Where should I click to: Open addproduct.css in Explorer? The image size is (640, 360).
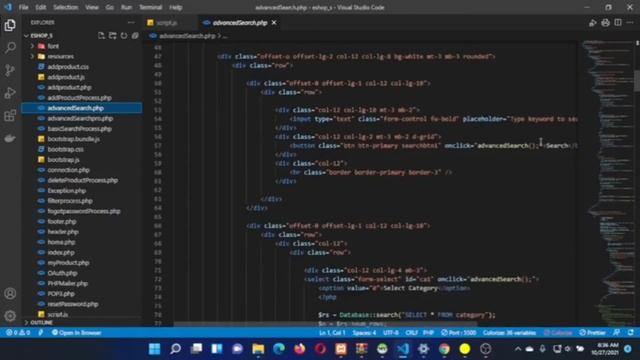(68, 67)
